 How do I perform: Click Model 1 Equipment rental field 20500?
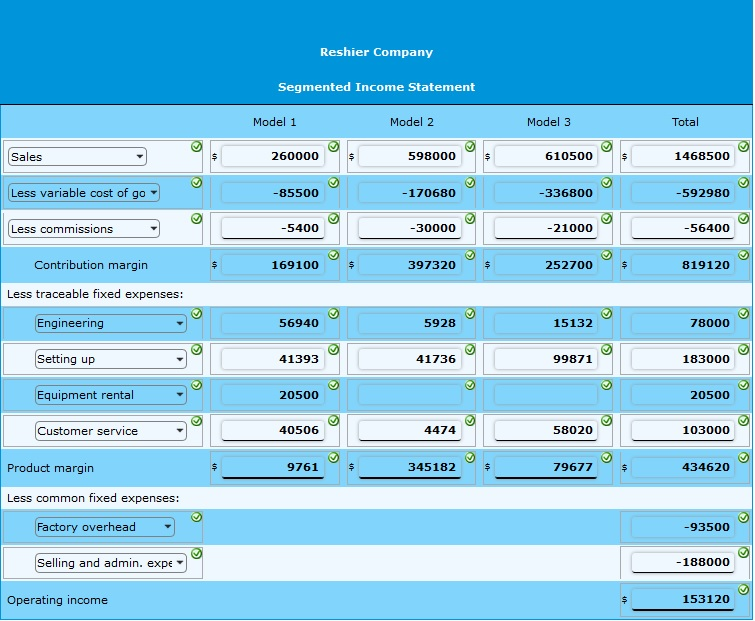(x=273, y=395)
